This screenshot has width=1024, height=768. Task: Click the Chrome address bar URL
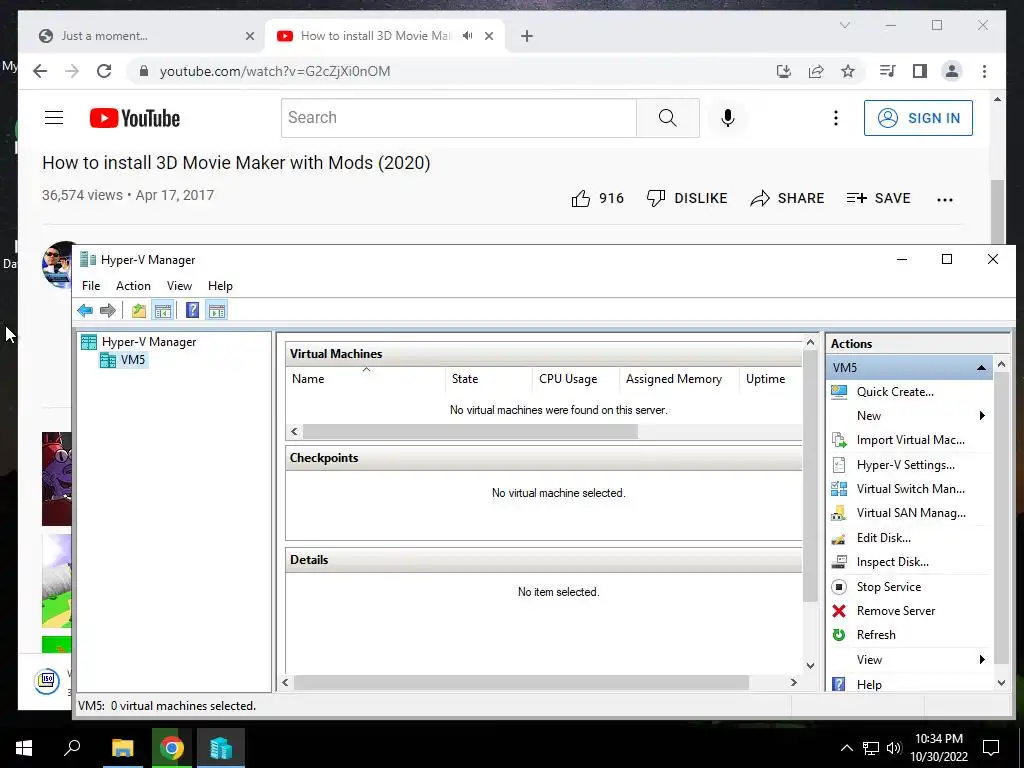[275, 71]
